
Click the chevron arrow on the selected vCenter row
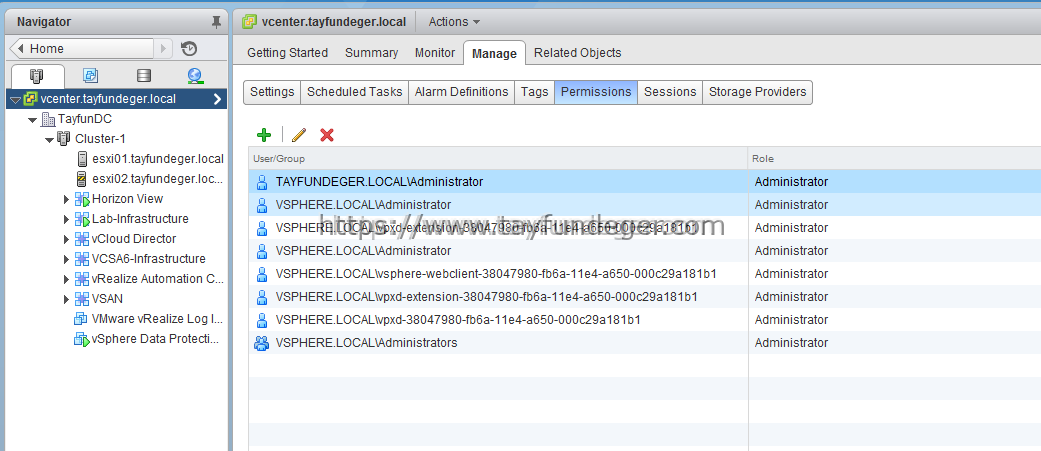pyautogui.click(x=217, y=100)
